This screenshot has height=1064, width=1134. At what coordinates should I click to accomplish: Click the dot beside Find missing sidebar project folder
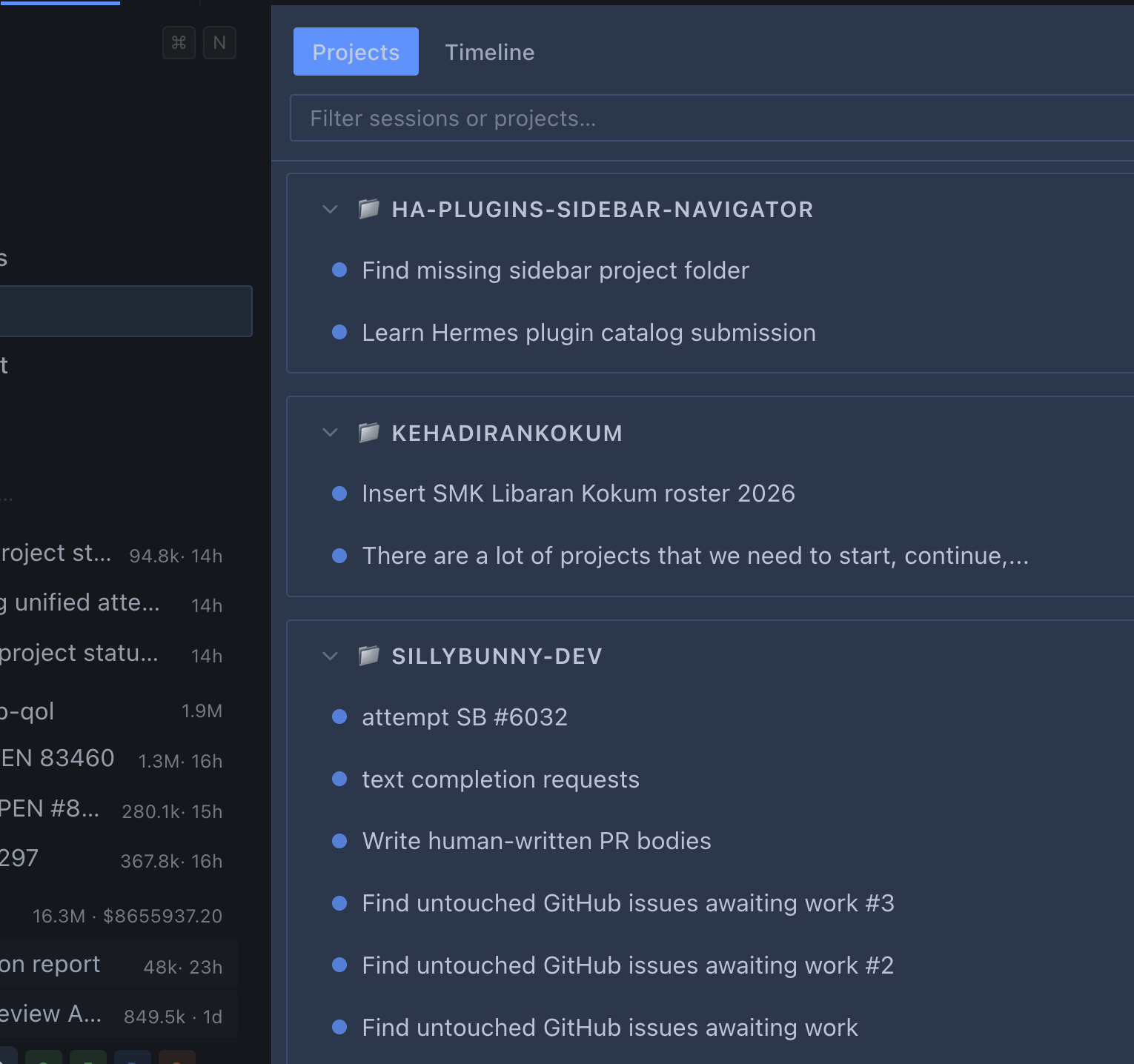tap(339, 270)
